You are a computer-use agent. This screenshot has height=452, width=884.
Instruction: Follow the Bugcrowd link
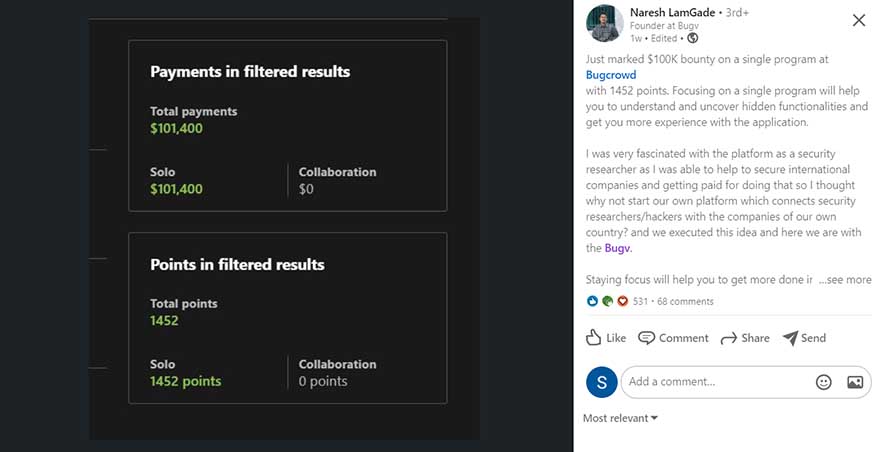pyautogui.click(x=612, y=75)
